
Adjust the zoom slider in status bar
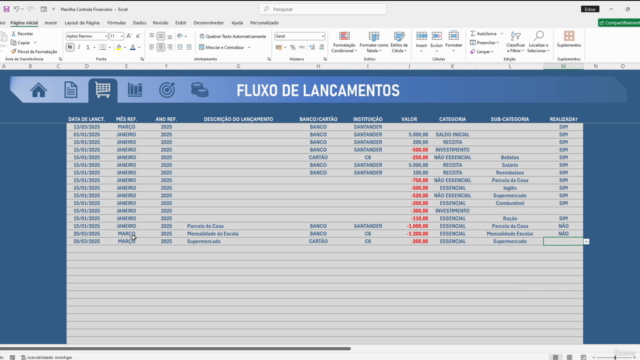coord(615,357)
